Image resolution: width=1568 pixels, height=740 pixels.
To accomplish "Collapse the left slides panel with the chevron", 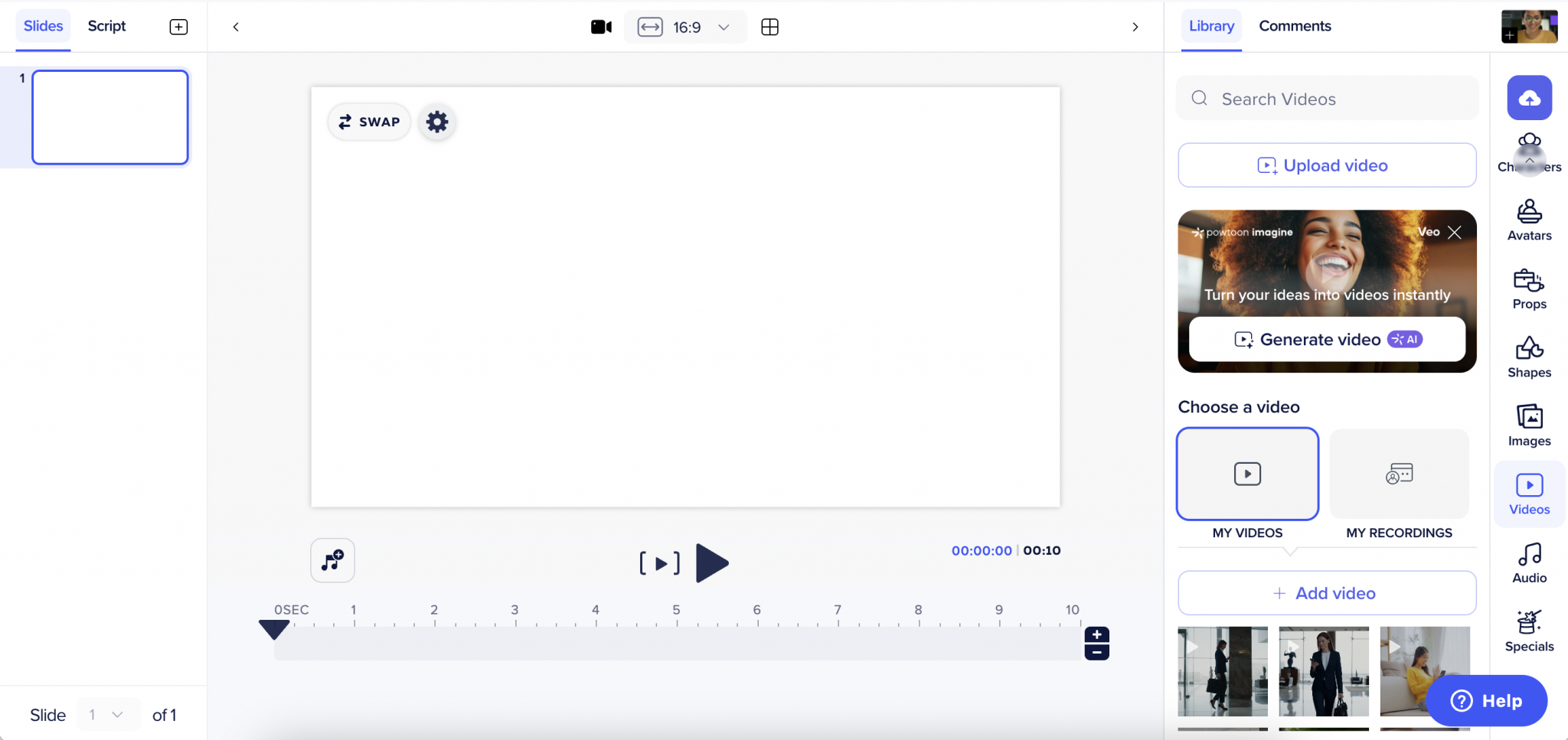I will click(x=235, y=26).
